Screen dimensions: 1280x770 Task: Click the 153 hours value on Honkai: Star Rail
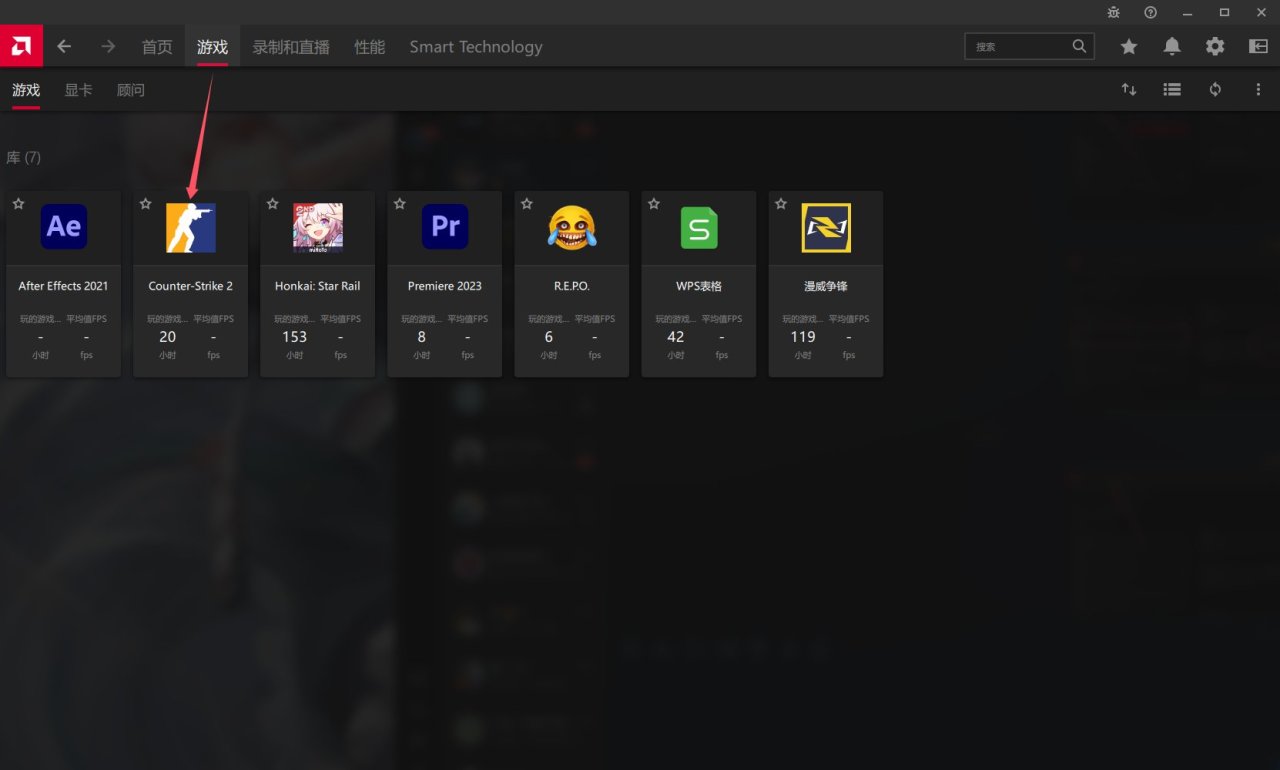click(x=295, y=337)
